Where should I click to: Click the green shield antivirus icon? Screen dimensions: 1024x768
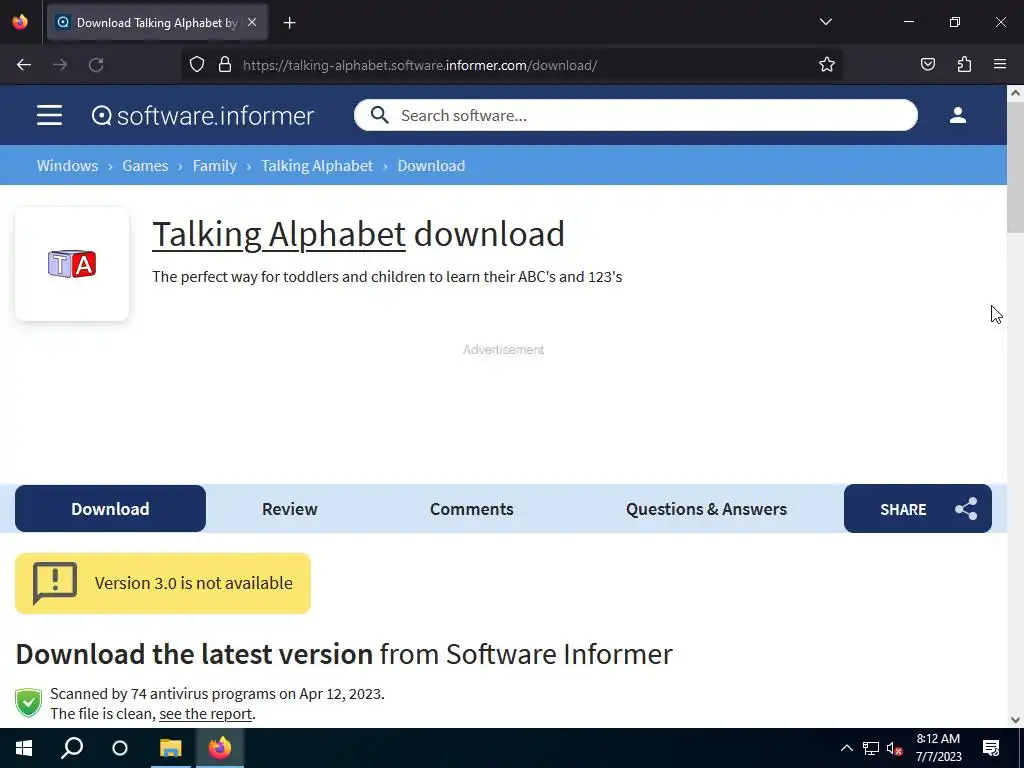pos(29,703)
